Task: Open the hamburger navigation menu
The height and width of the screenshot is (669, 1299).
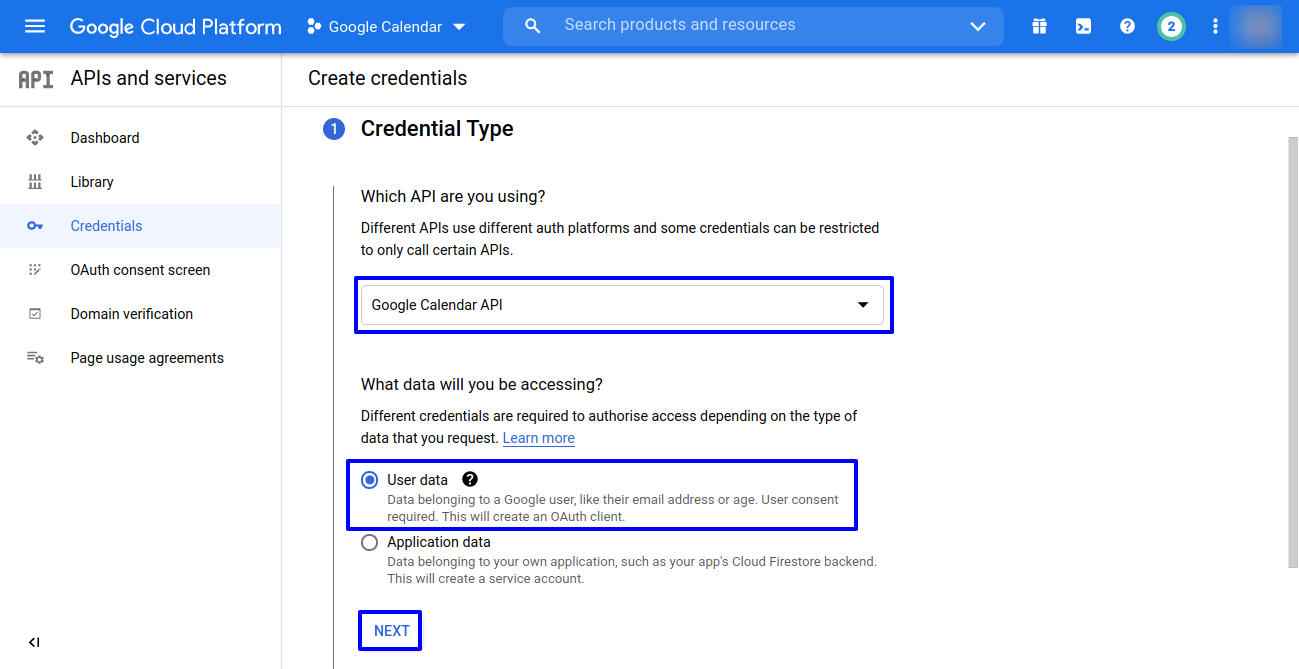Action: coord(35,26)
